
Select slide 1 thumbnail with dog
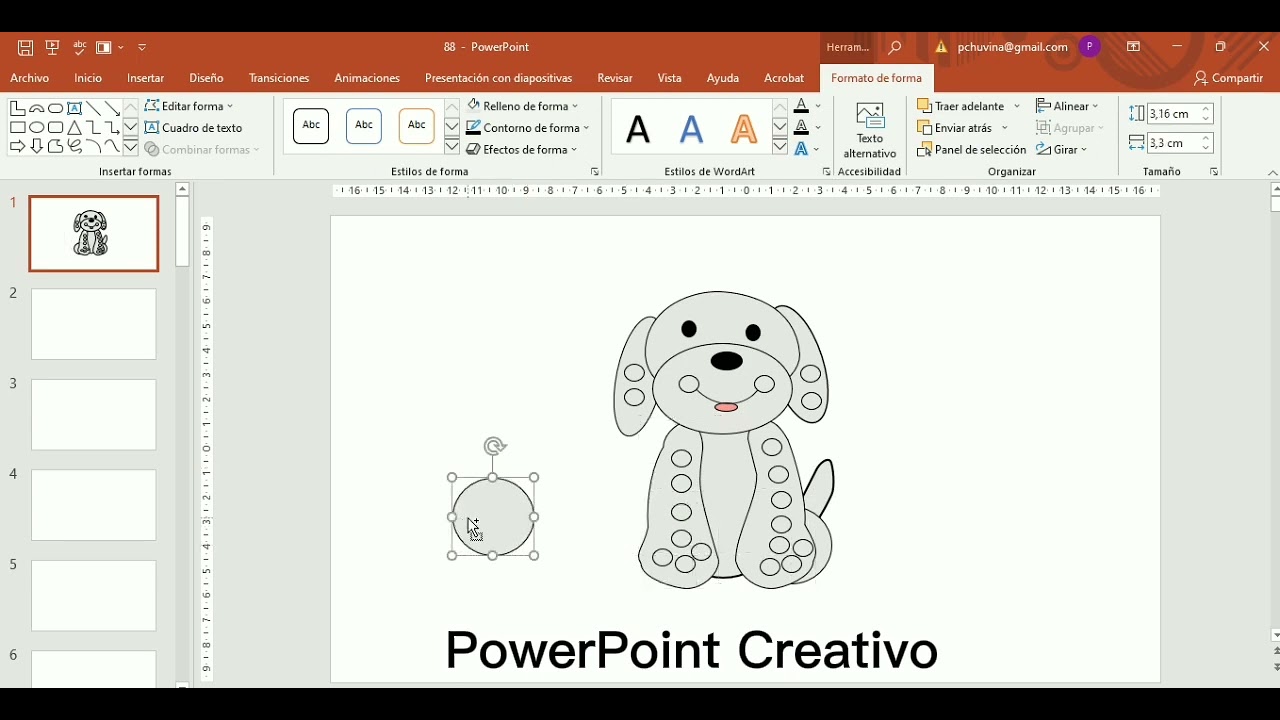pos(94,234)
